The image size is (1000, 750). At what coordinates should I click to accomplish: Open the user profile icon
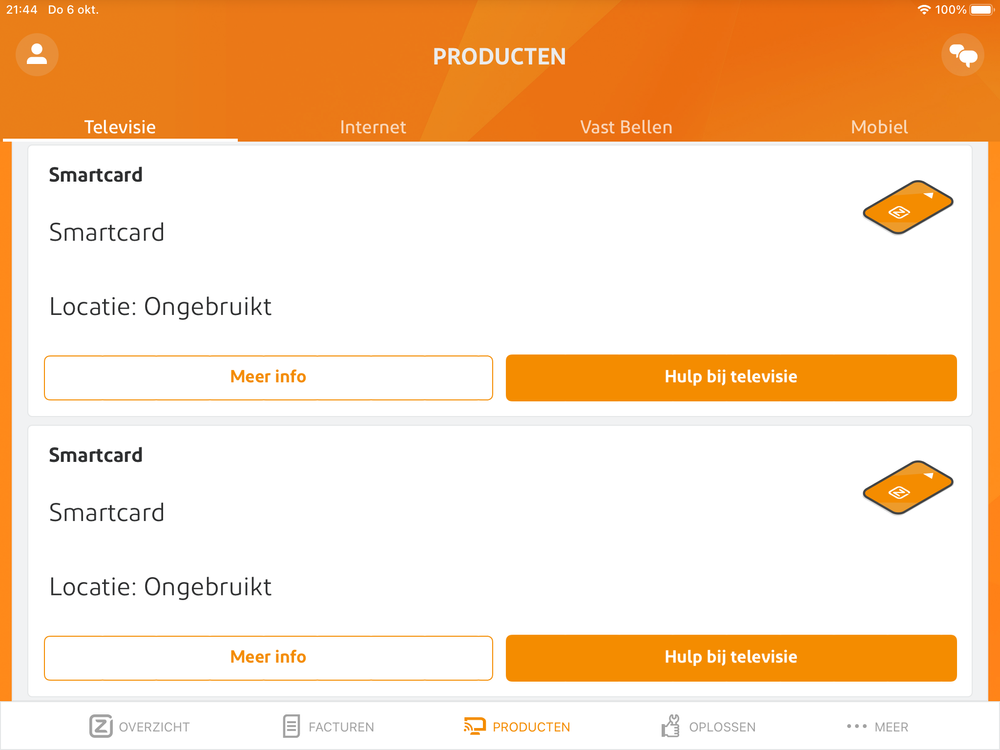37,54
